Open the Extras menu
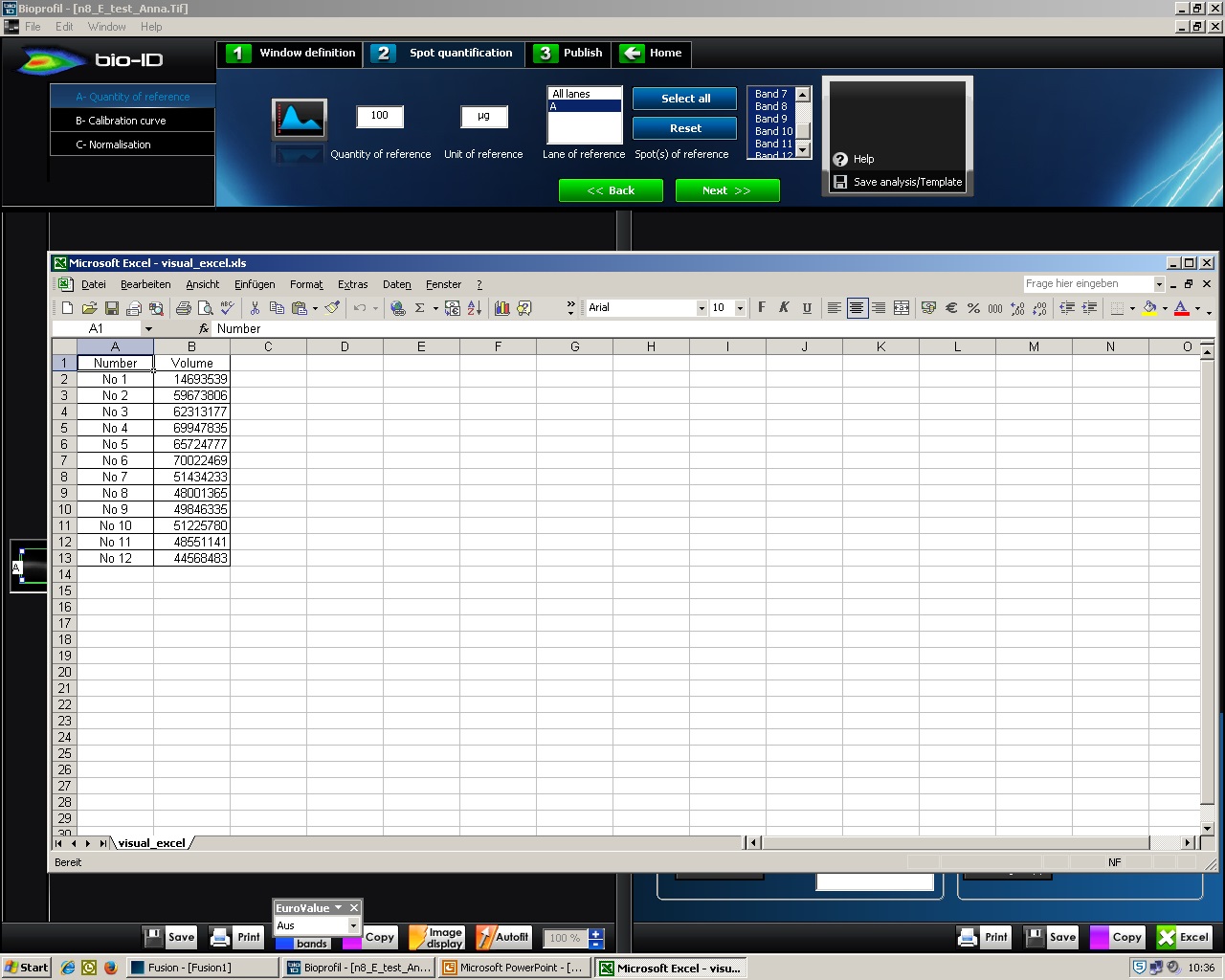 click(352, 284)
